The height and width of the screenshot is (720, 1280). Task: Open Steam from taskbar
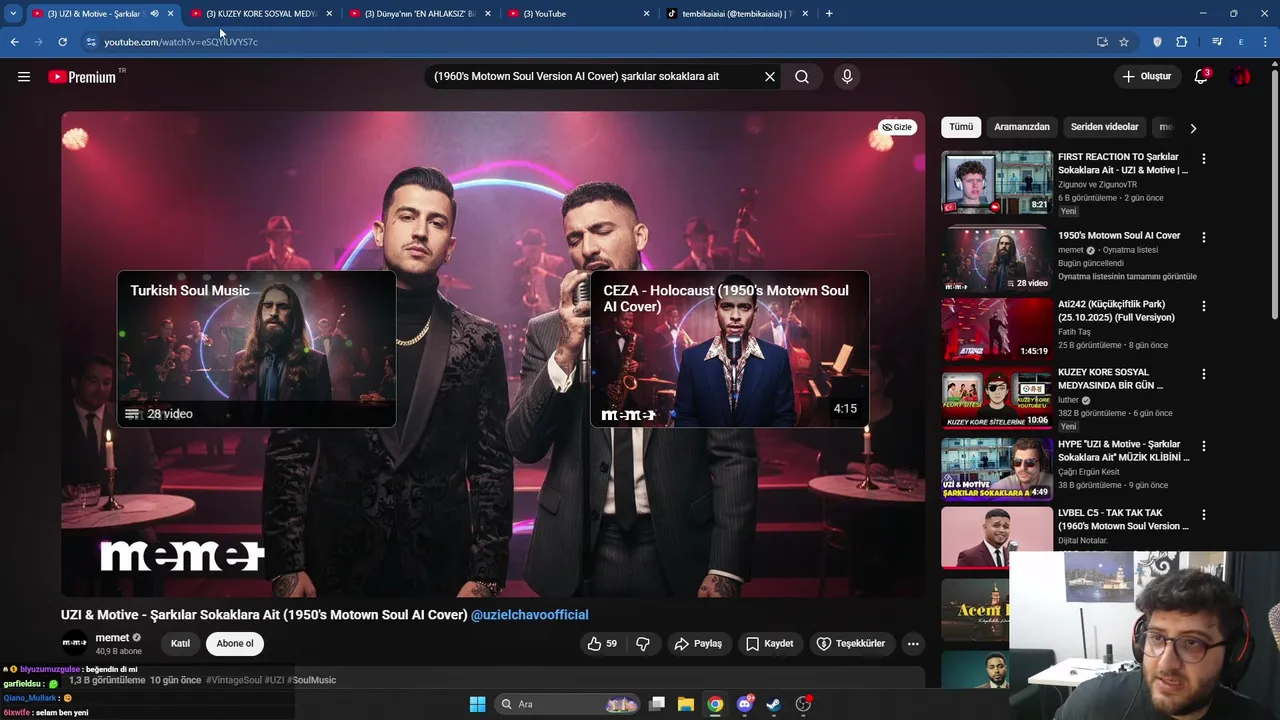[x=773, y=704]
